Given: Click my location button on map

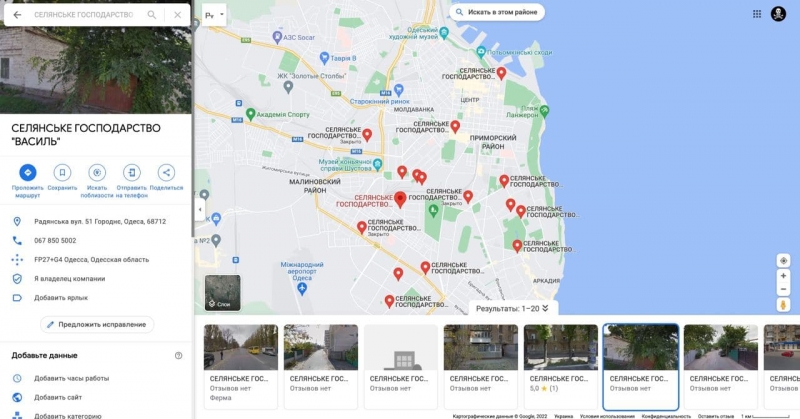Looking at the screenshot, I should point(783,261).
